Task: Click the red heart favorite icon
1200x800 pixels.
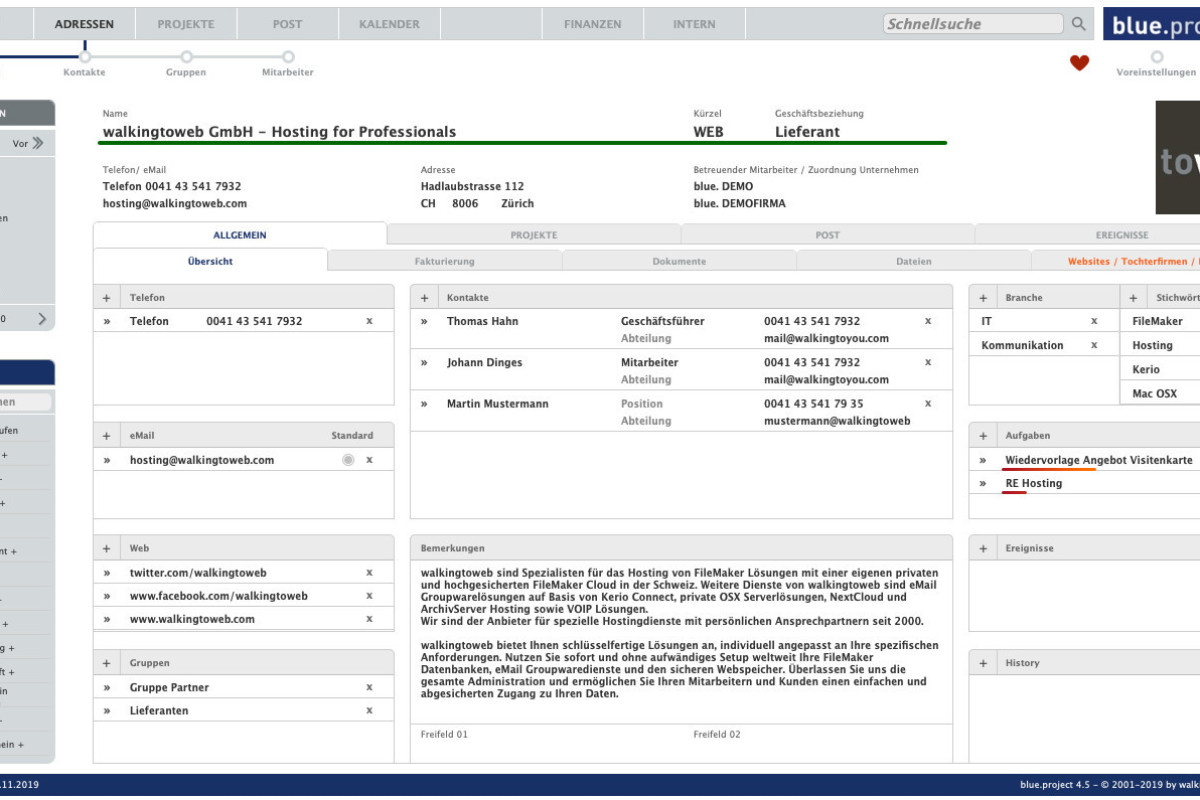Action: tap(1079, 63)
